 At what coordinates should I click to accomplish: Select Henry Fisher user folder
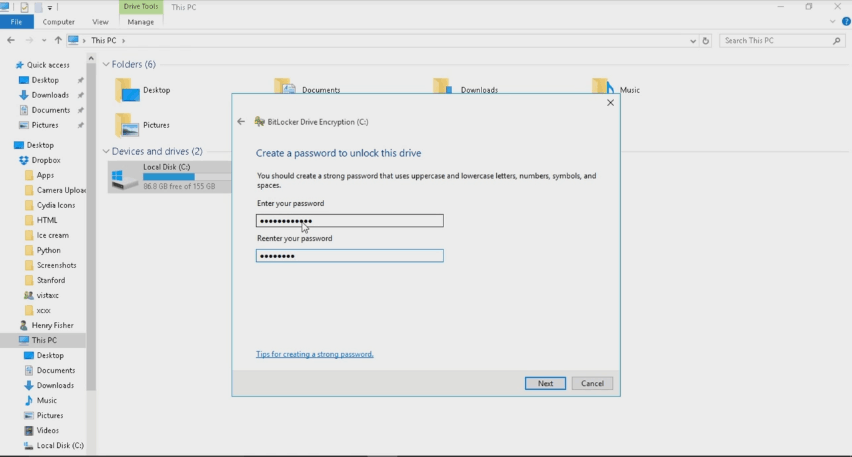[x=52, y=325]
